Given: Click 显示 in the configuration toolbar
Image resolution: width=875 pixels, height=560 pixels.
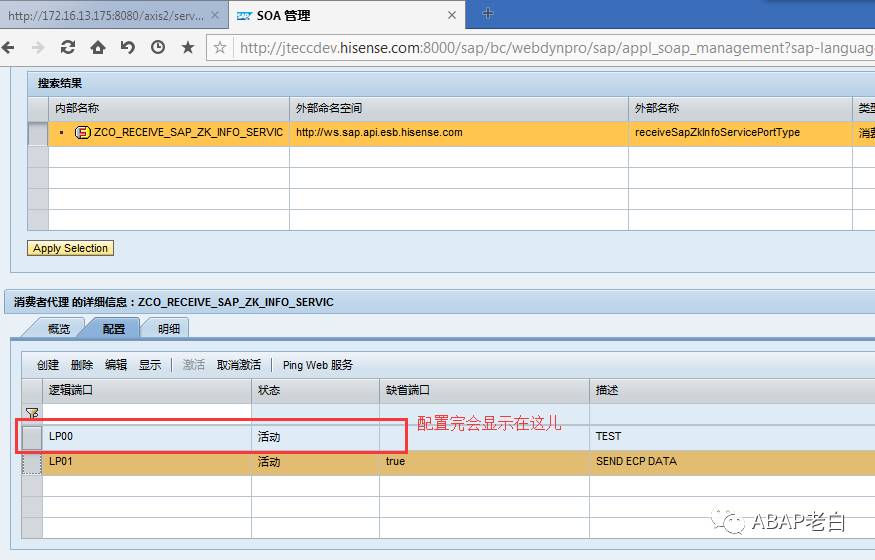Looking at the screenshot, I should pos(150,365).
